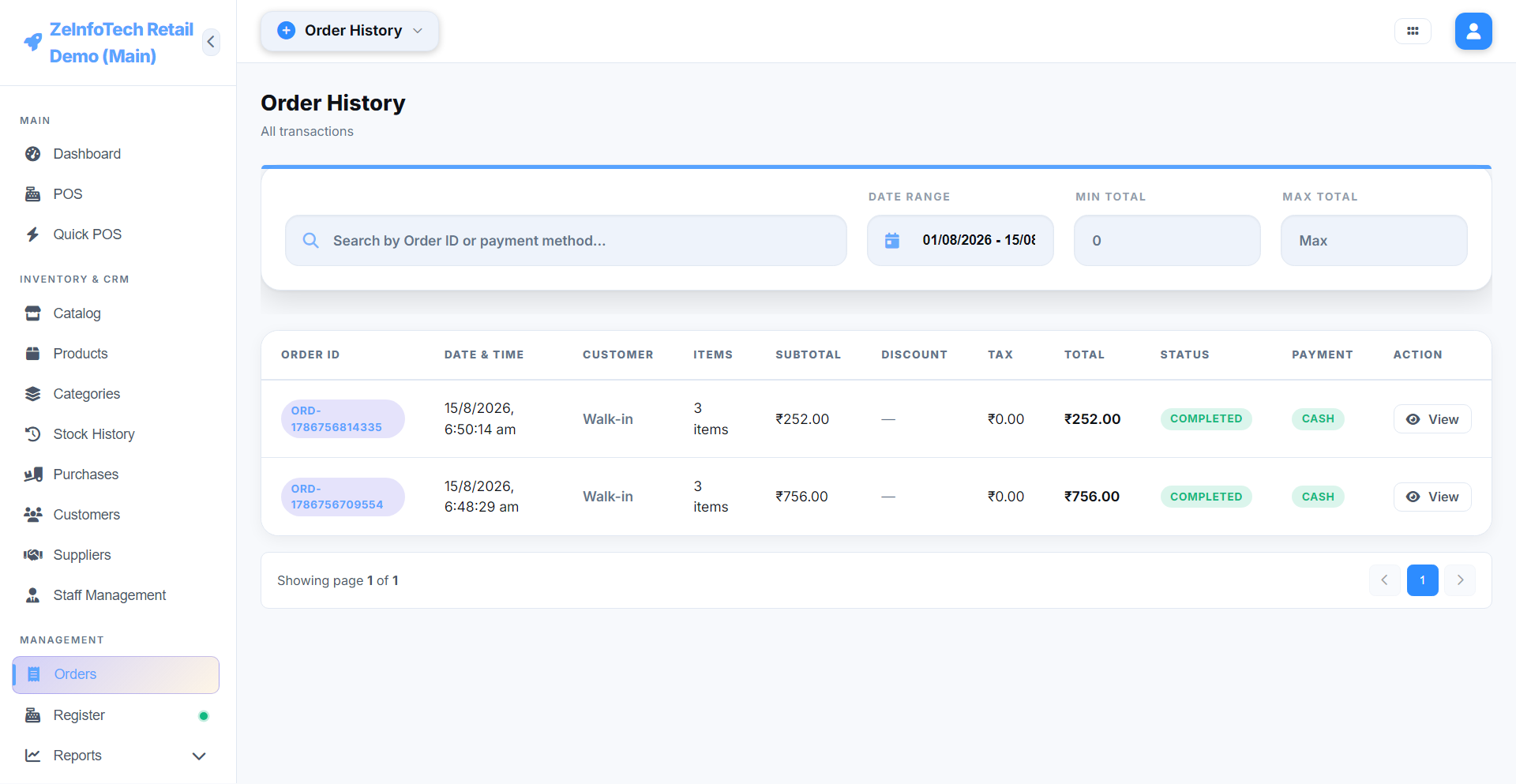Click CASH badge on ₹252.00 order
The image size is (1516, 784).
coord(1318,419)
